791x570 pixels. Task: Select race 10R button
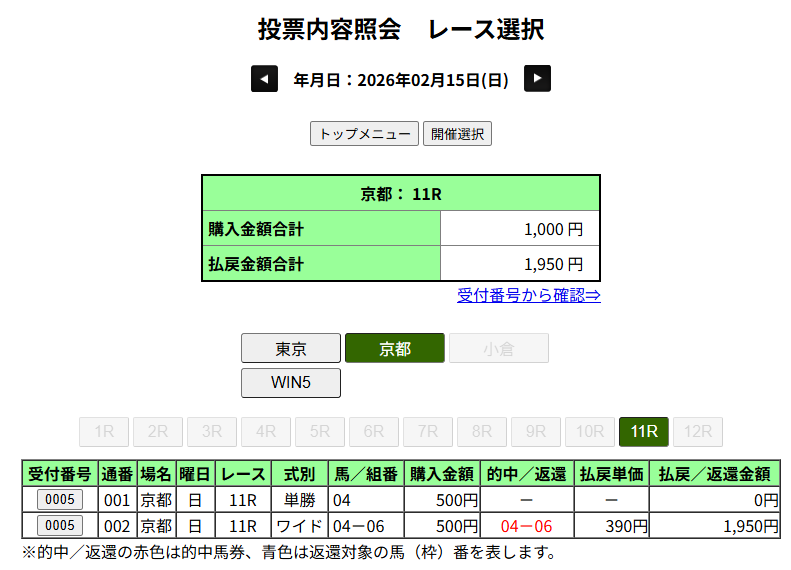click(x=589, y=432)
